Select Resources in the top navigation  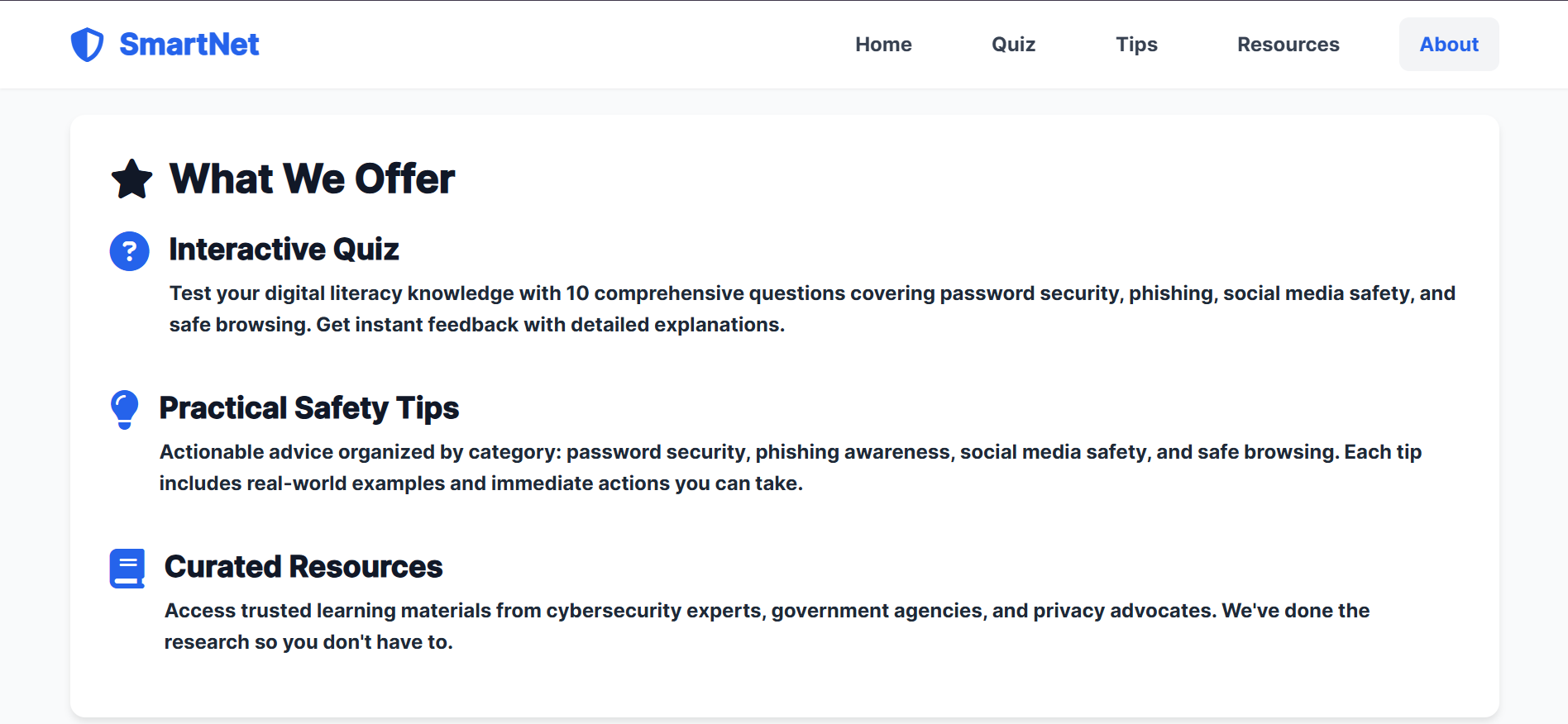(1288, 45)
